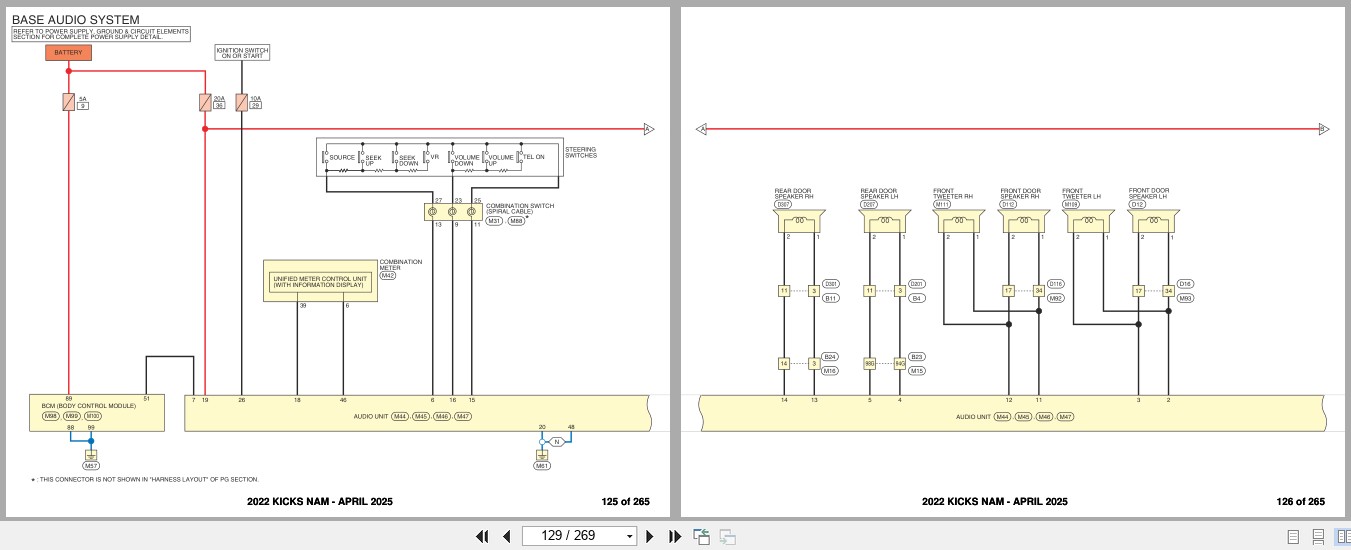This screenshot has height=550, width=1351.
Task: Click the SEEK UP switch label
Action: click(x=373, y=159)
